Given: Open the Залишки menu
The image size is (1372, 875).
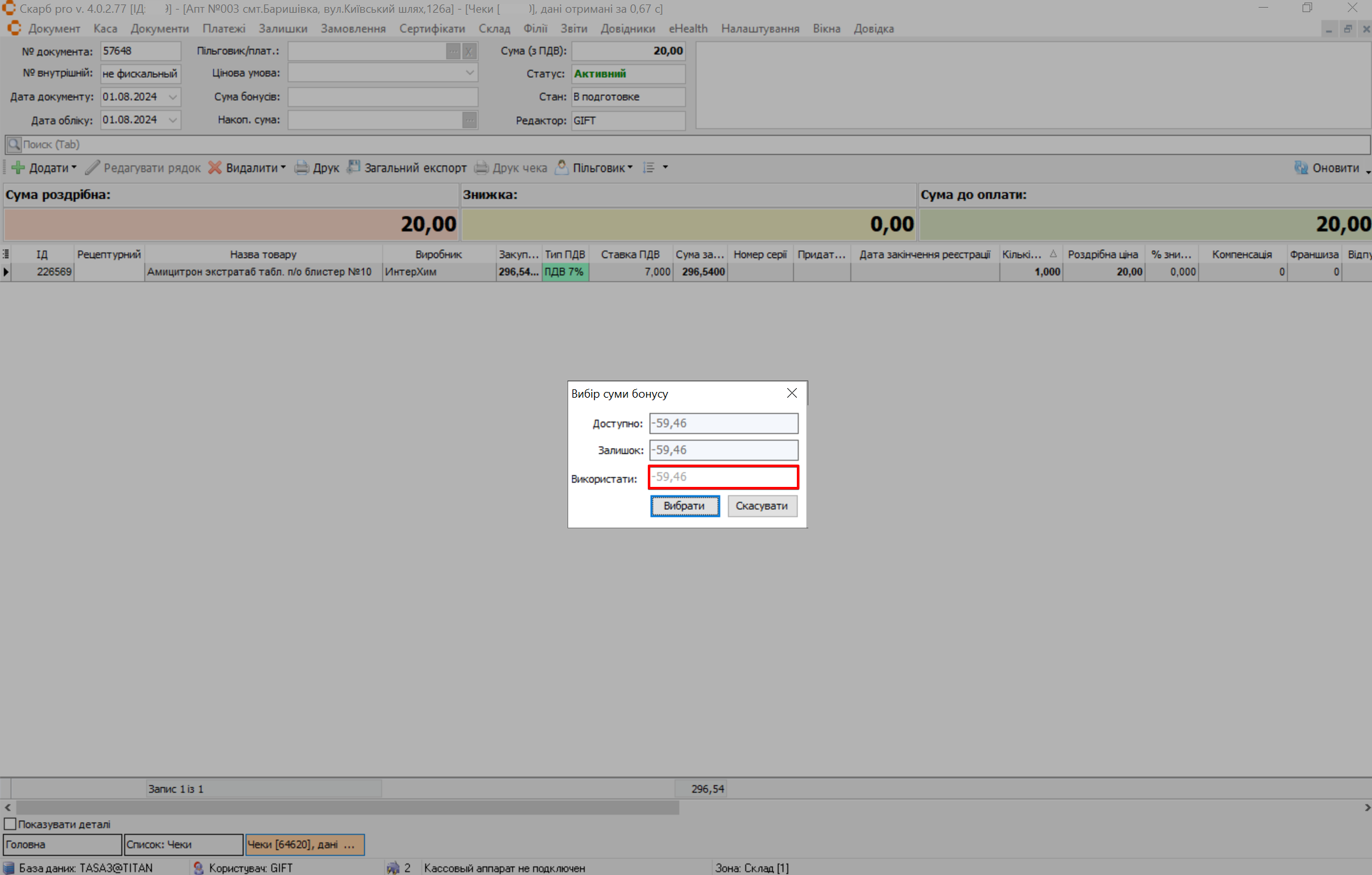Looking at the screenshot, I should click(283, 29).
